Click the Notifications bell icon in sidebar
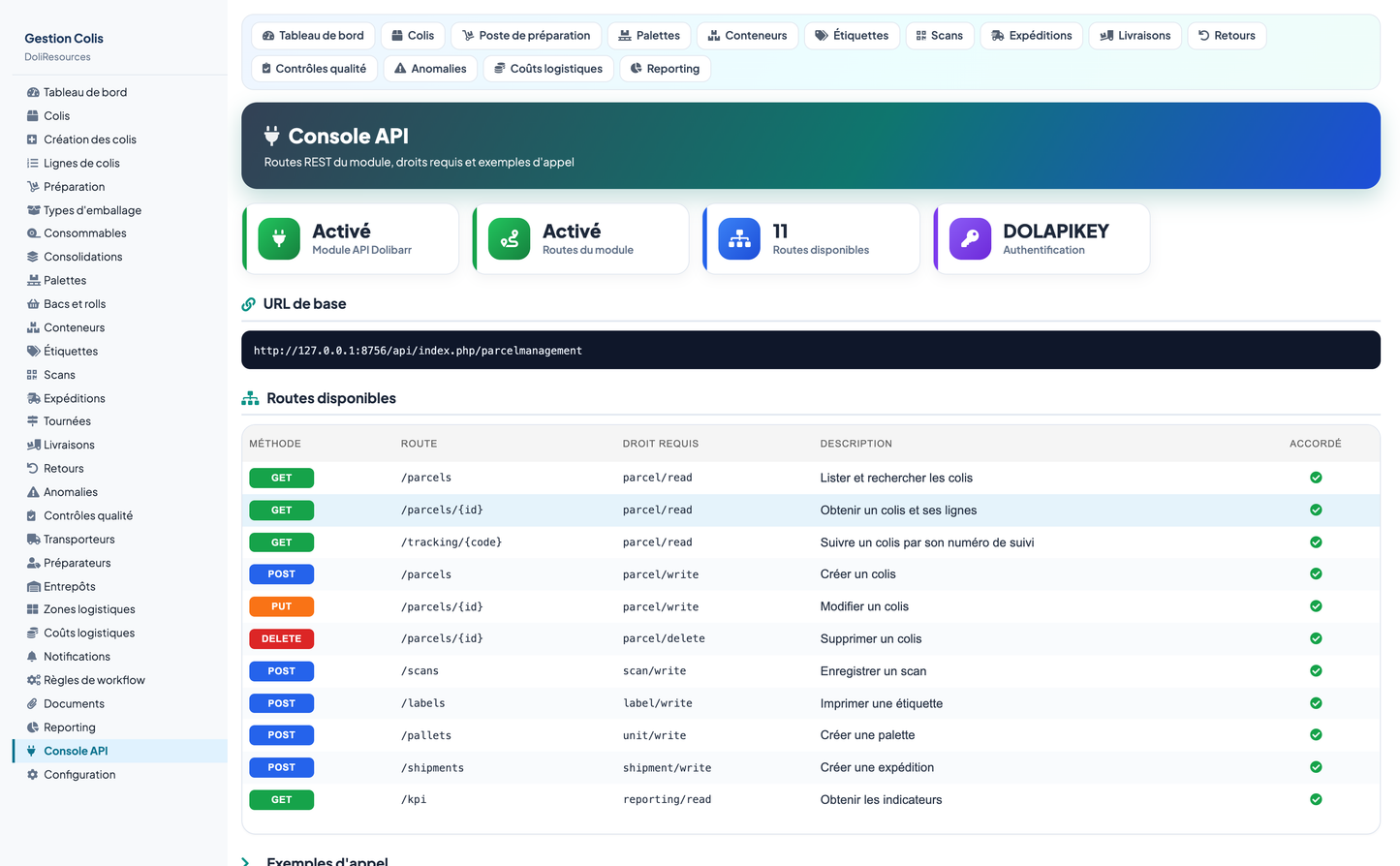Image resolution: width=1400 pixels, height=866 pixels. pyautogui.click(x=33, y=657)
